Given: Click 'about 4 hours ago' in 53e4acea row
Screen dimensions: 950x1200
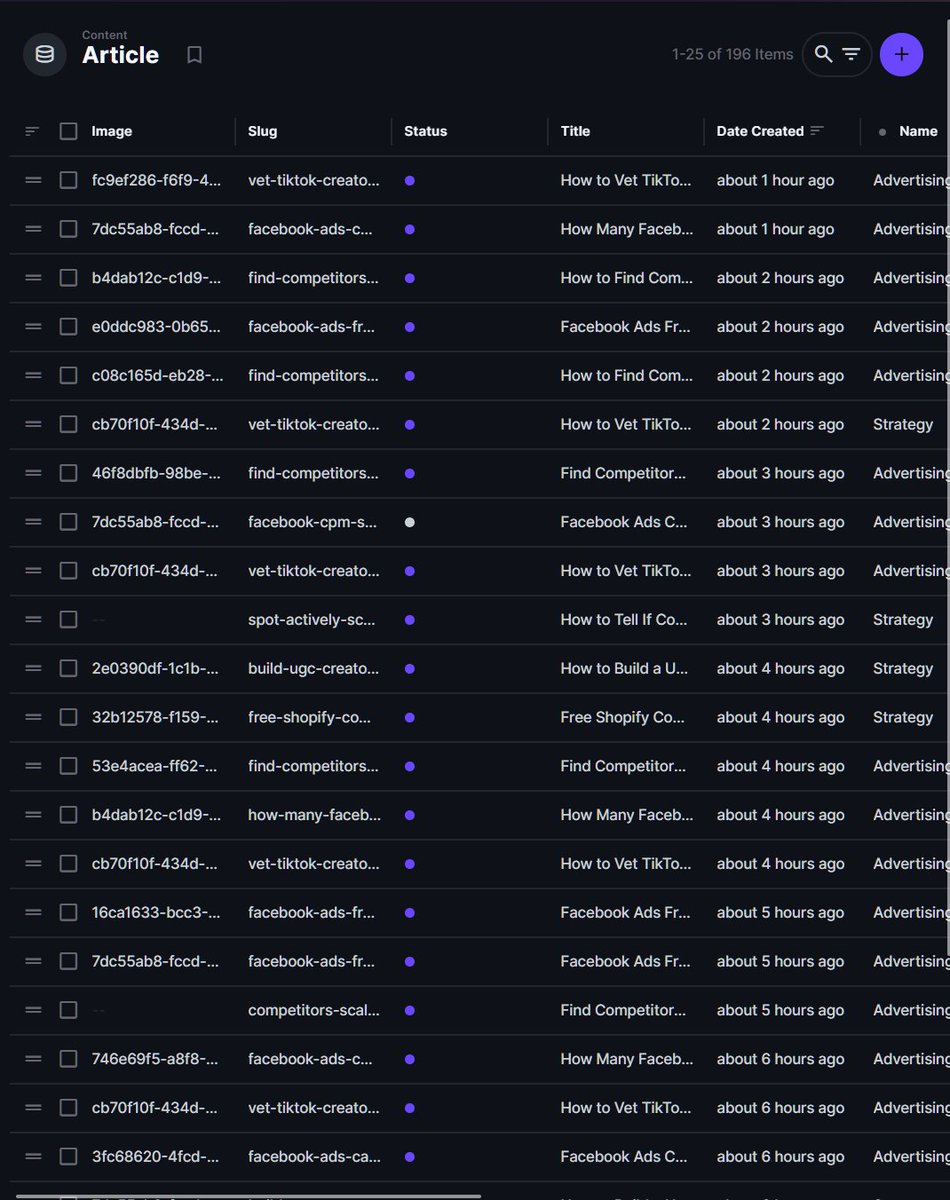Looking at the screenshot, I should (780, 766).
